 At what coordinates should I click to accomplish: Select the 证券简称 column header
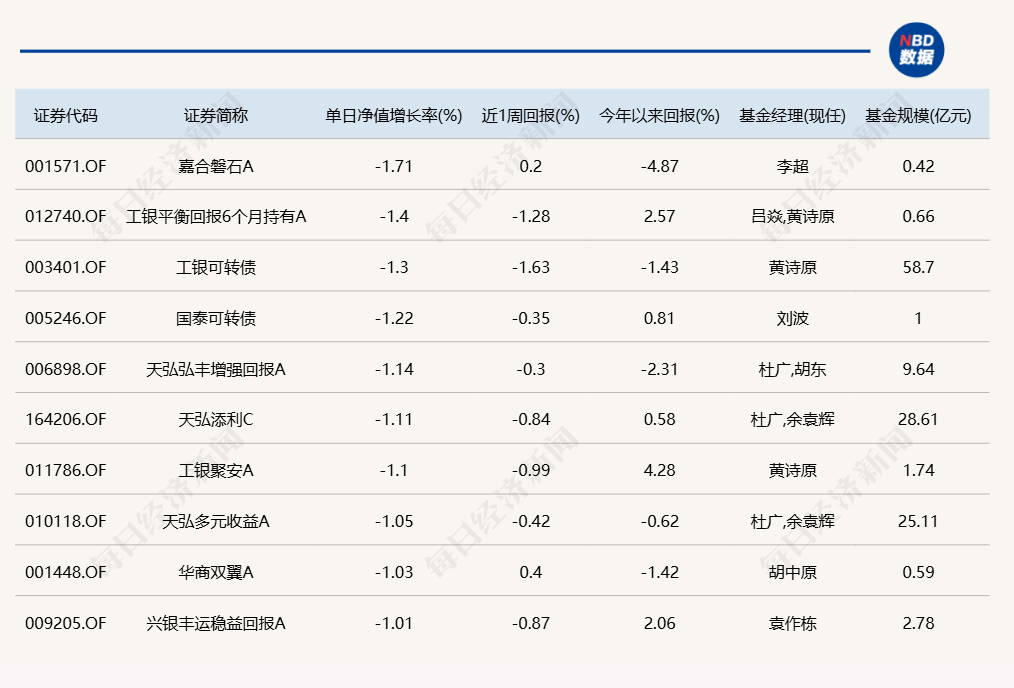(x=216, y=116)
